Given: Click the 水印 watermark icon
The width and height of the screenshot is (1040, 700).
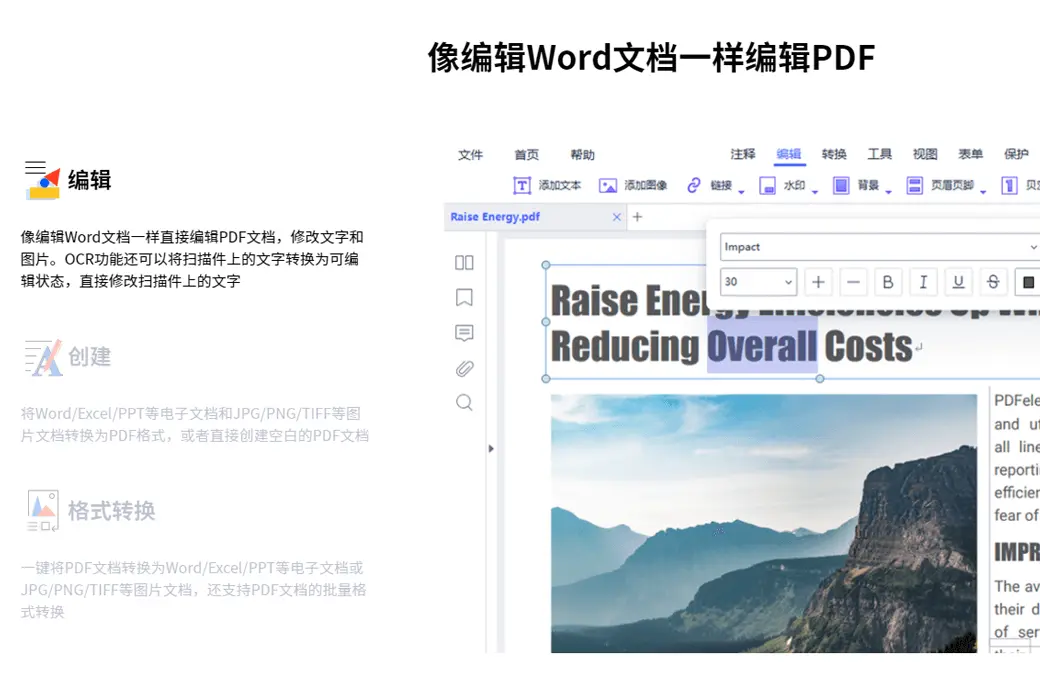Looking at the screenshot, I should click(x=767, y=186).
